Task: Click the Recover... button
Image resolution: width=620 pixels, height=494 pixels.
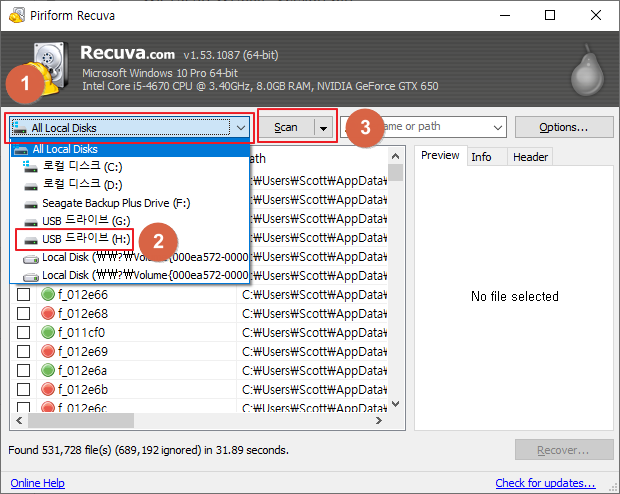Action: click(x=564, y=450)
